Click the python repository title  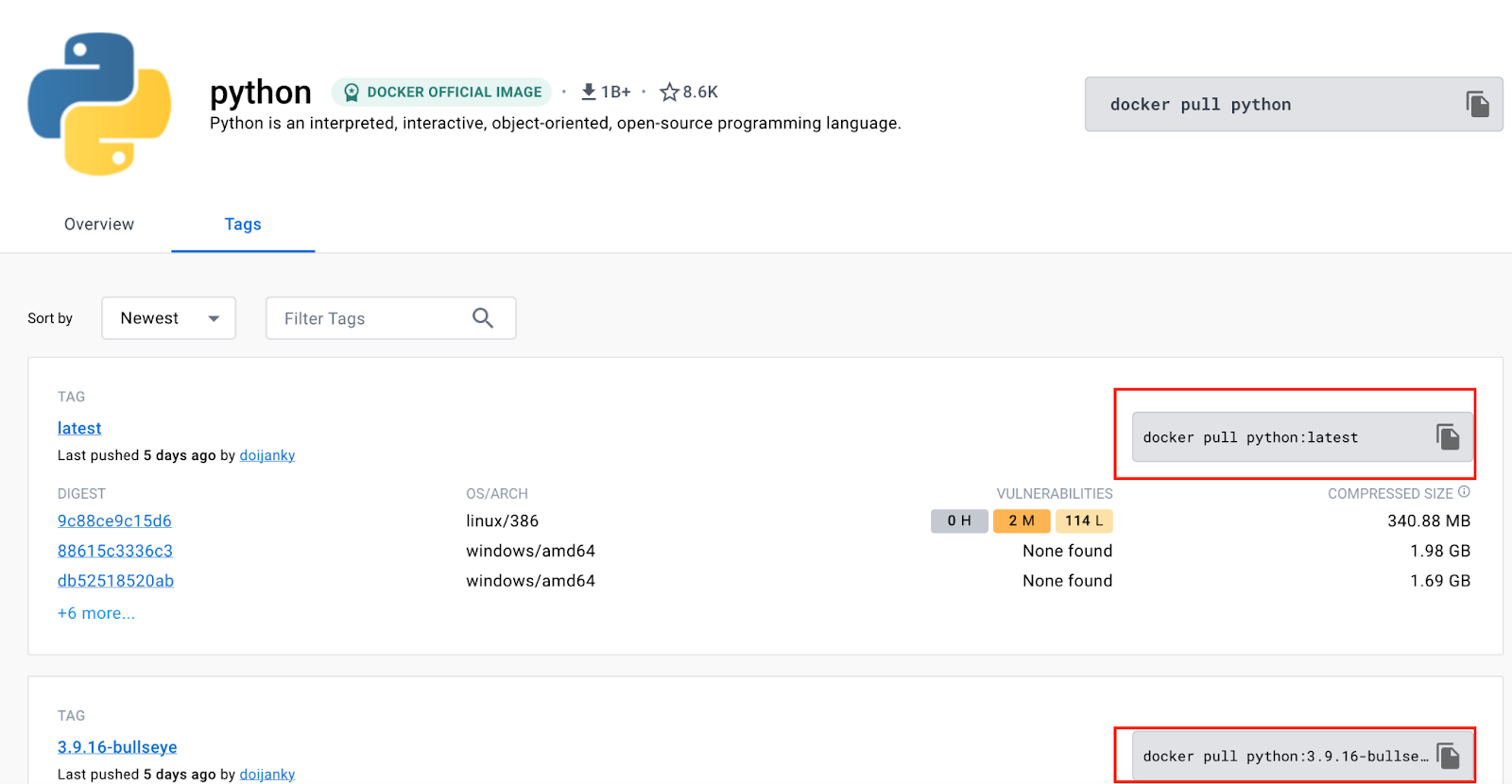[261, 93]
